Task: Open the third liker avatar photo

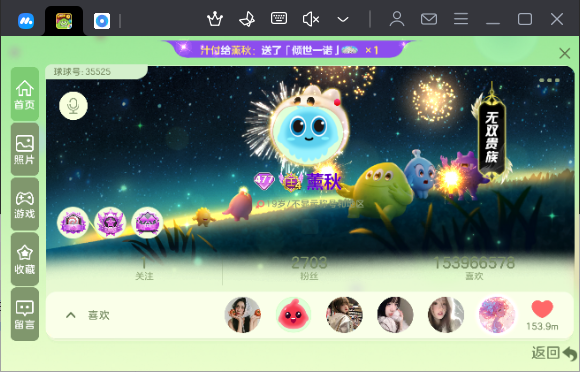Action: [344, 315]
